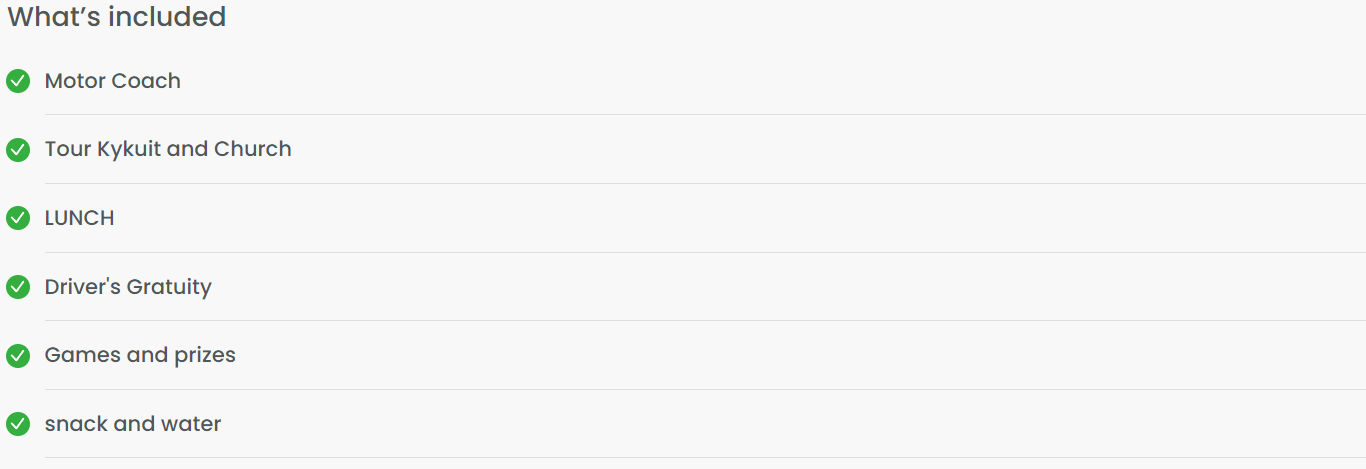The height and width of the screenshot is (469, 1366).
Task: Click the separator line beneath LUNCH
Action: click(x=705, y=252)
